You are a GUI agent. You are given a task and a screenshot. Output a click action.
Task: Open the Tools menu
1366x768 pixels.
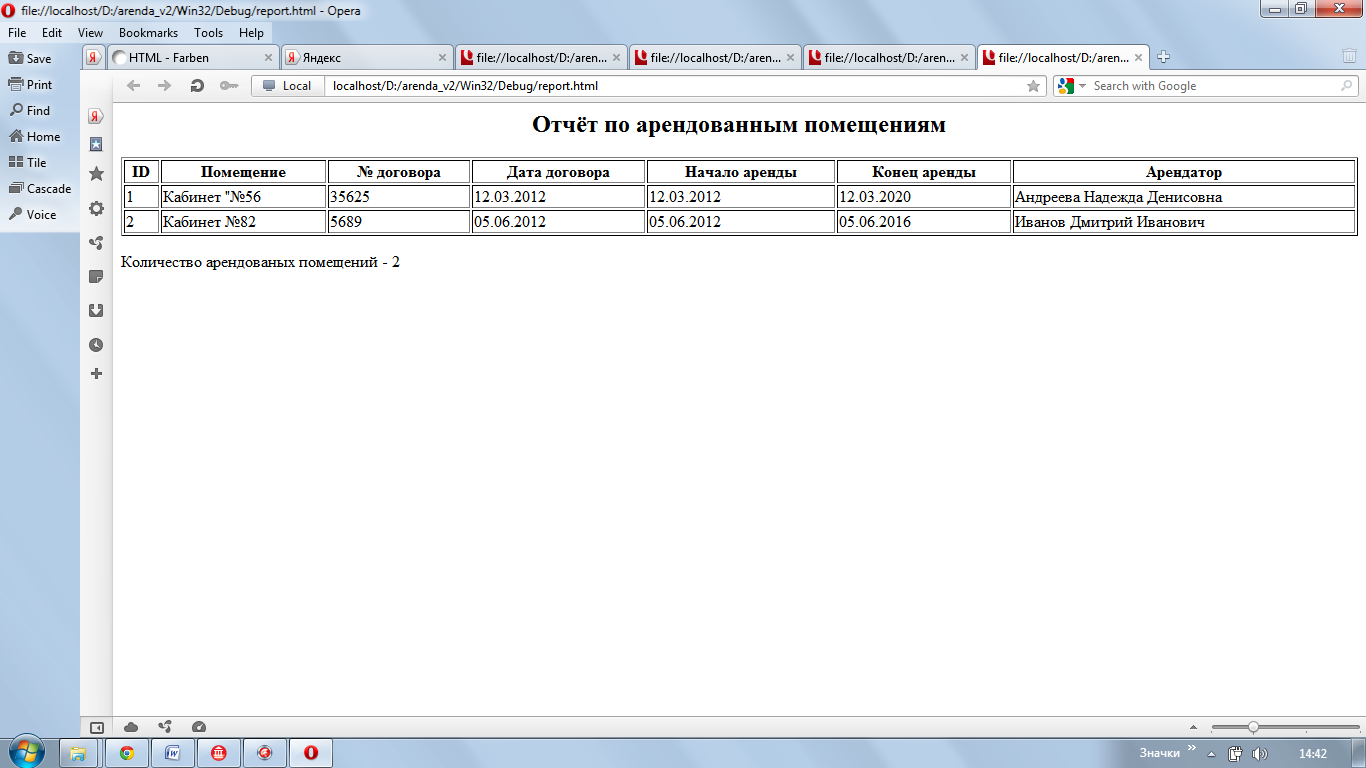[208, 33]
